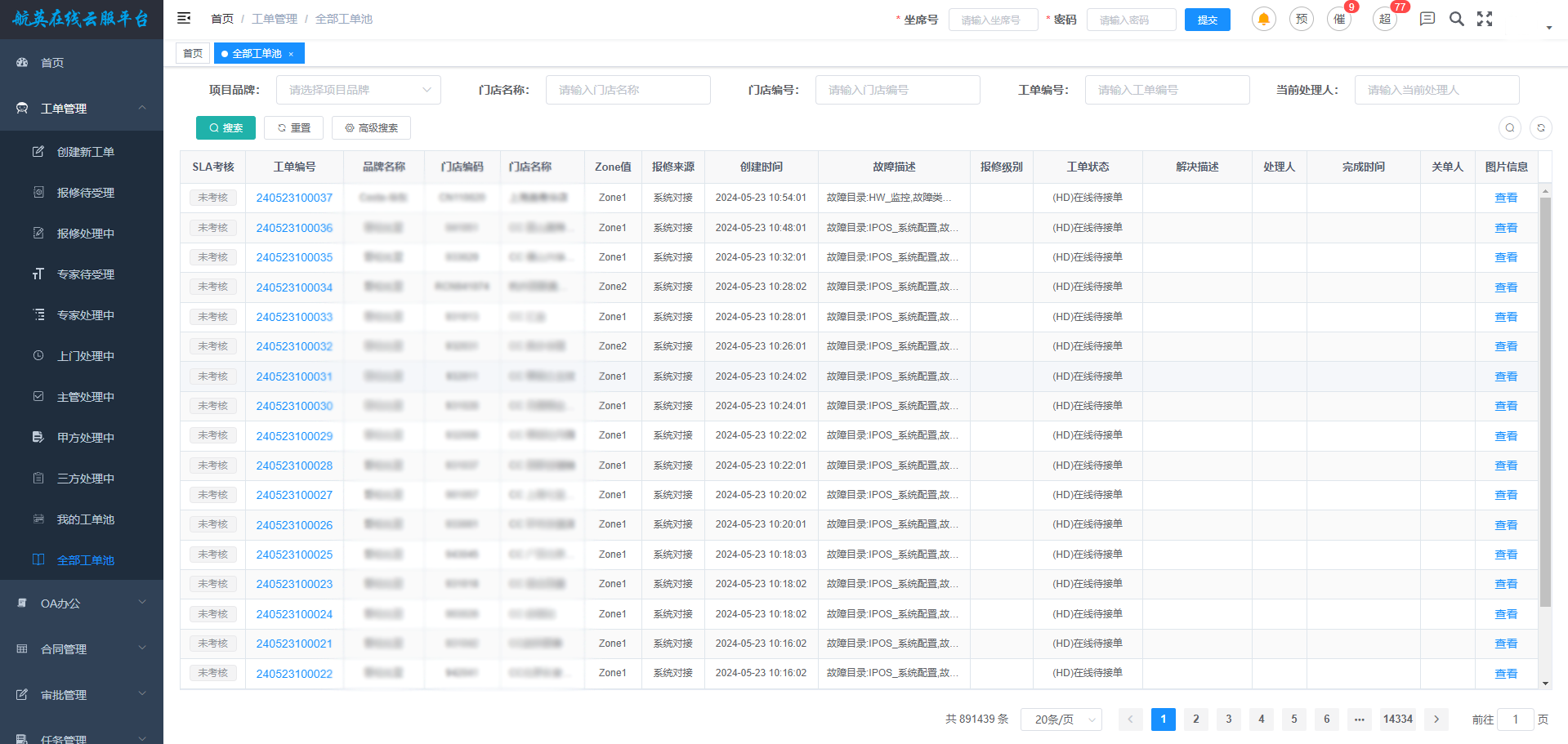The height and width of the screenshot is (744, 1568).
Task: Toggle fullscreen mode icon
Action: [x=1485, y=19]
